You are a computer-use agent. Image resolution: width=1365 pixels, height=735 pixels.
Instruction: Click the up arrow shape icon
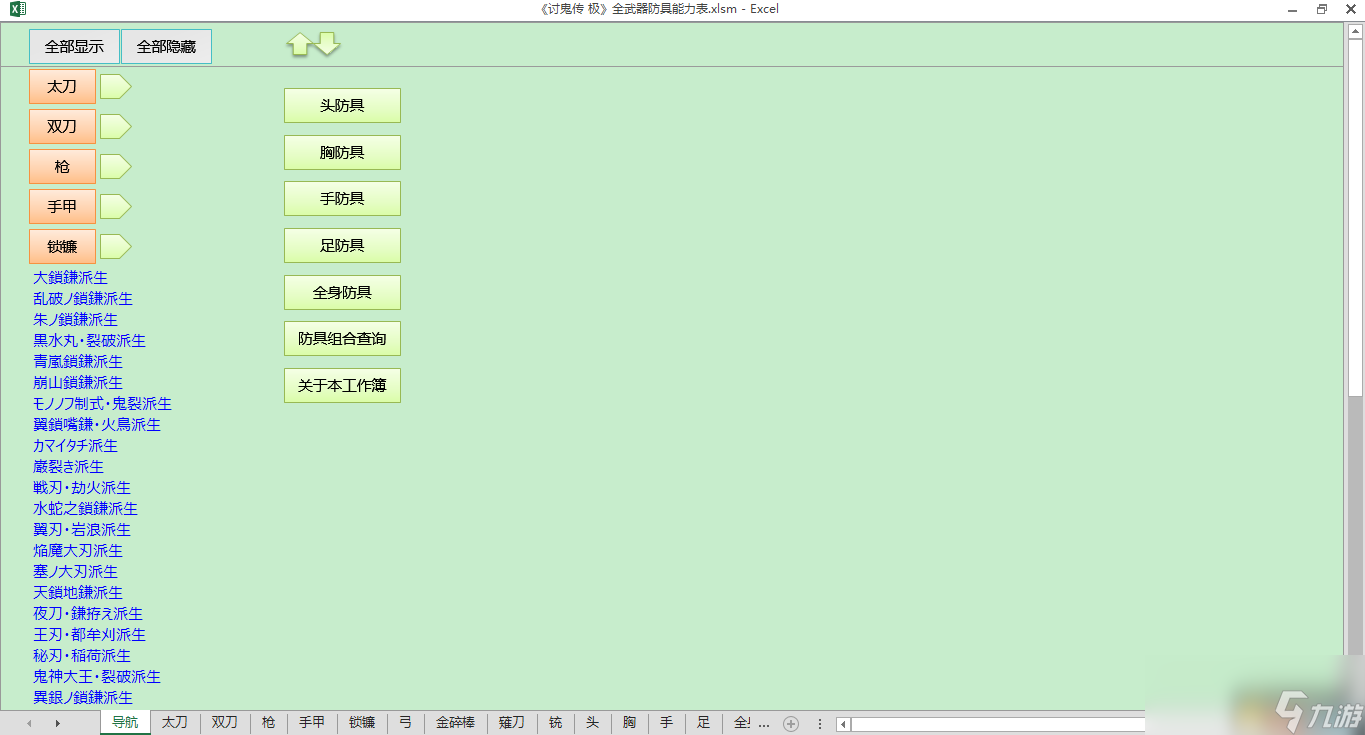click(299, 44)
